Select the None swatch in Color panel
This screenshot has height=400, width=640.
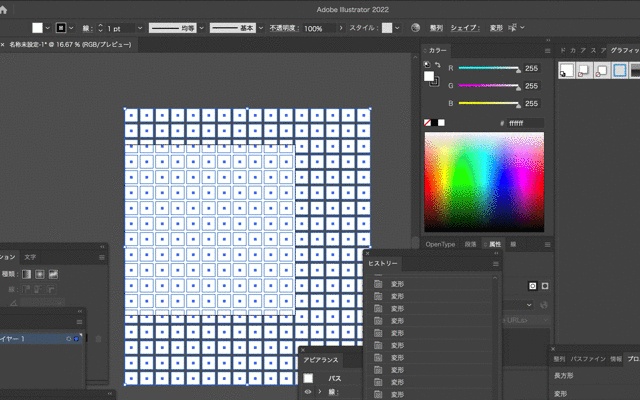pos(429,123)
